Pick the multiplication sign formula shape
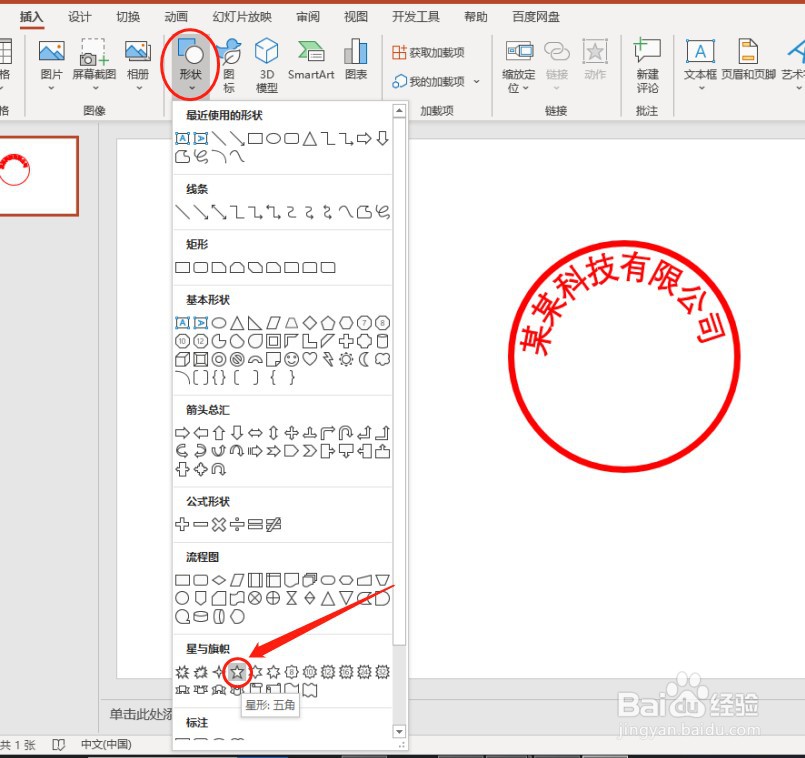805x758 pixels. 219,524
